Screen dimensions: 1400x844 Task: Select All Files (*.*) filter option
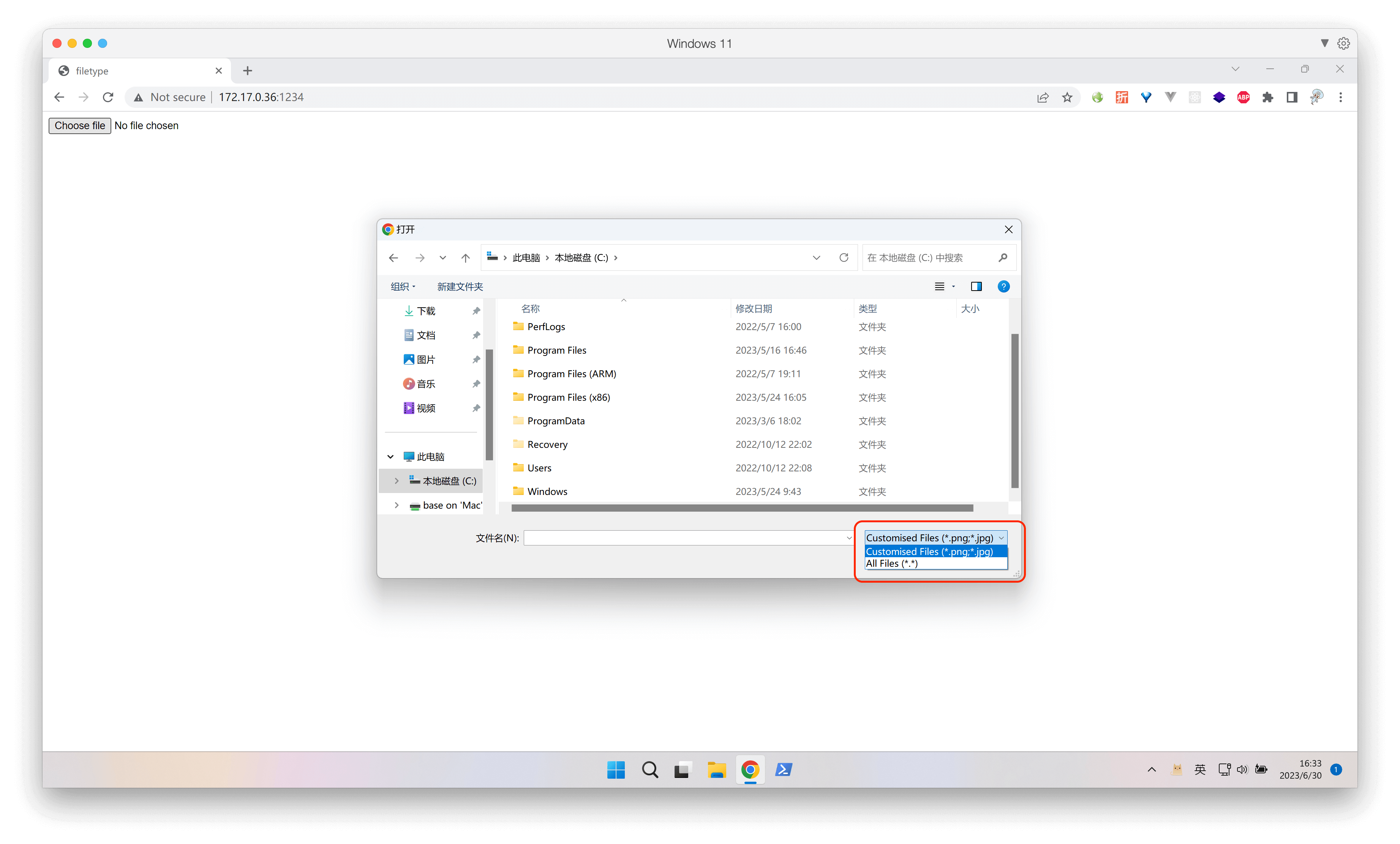coord(892,563)
